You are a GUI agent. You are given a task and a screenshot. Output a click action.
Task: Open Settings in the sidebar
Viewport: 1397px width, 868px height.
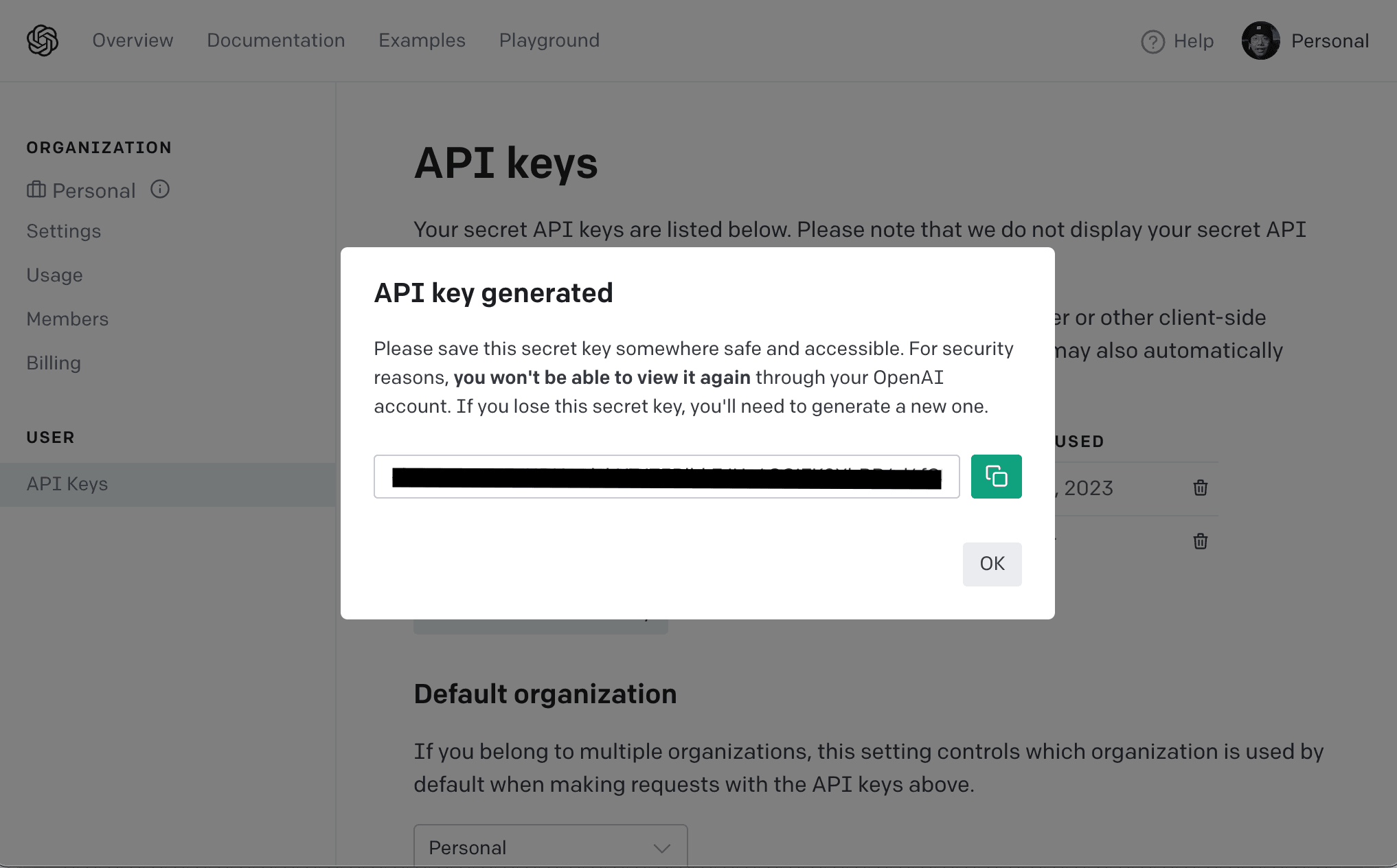coord(64,231)
